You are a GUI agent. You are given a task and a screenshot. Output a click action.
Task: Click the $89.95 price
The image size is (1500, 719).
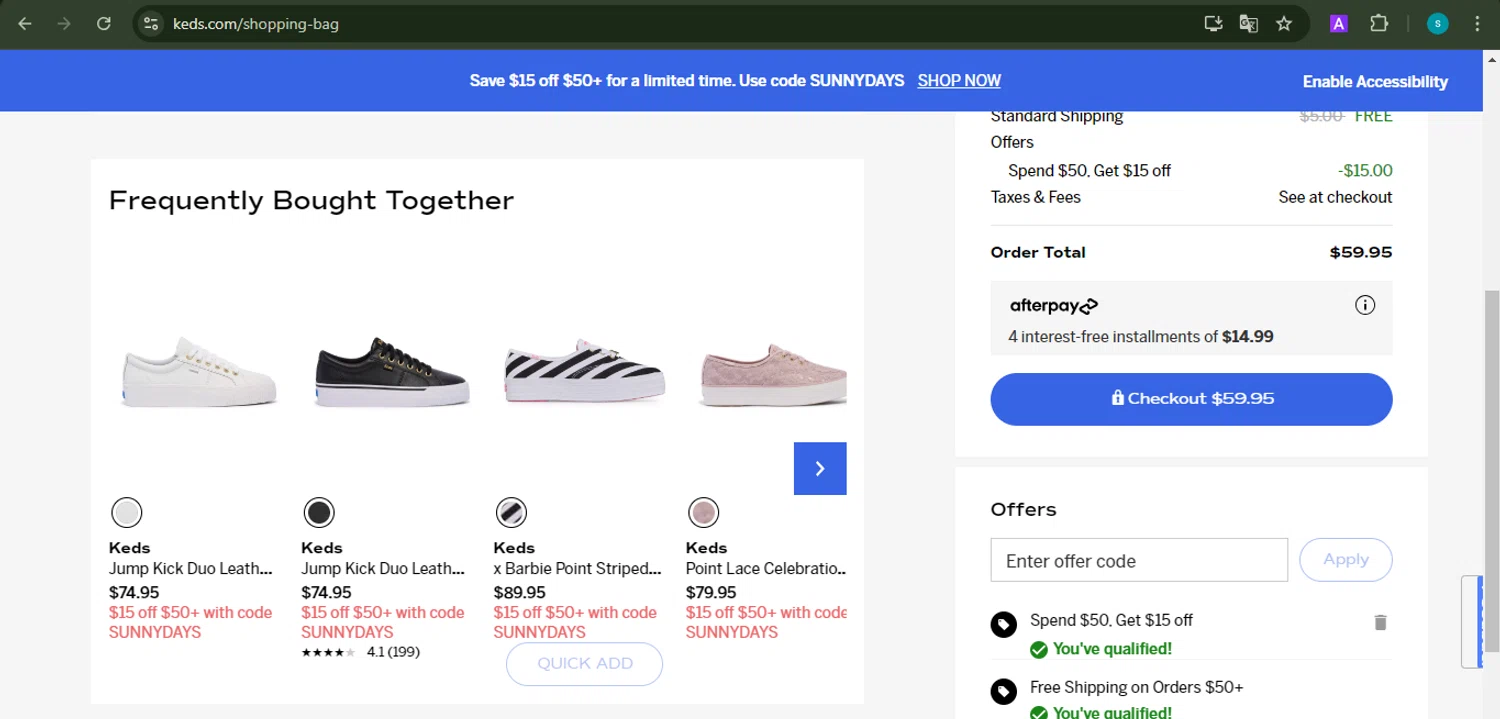click(x=519, y=592)
